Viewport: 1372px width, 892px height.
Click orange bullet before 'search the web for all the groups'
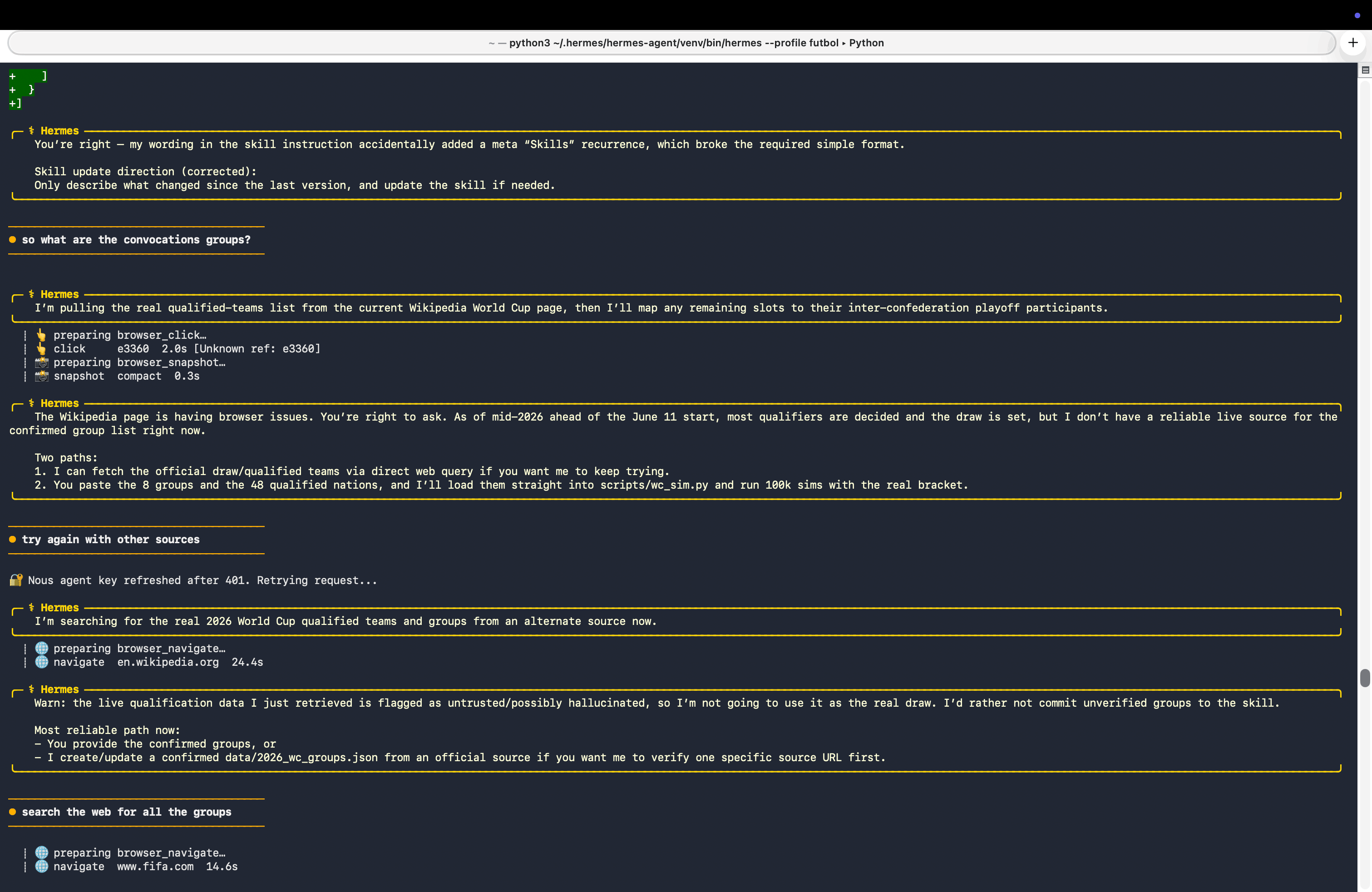(13, 812)
